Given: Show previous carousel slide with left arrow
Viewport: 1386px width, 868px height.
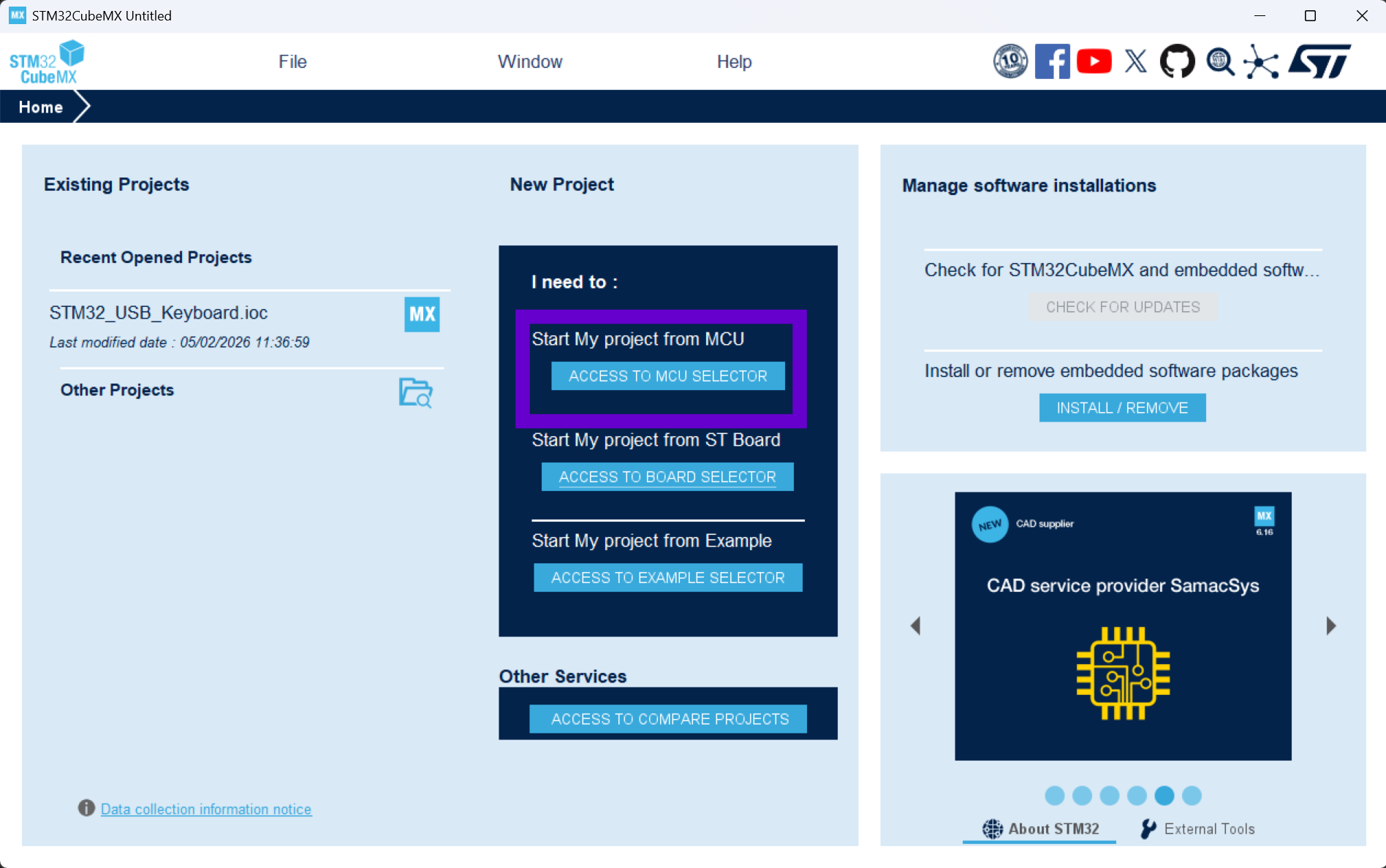Looking at the screenshot, I should pyautogui.click(x=915, y=625).
